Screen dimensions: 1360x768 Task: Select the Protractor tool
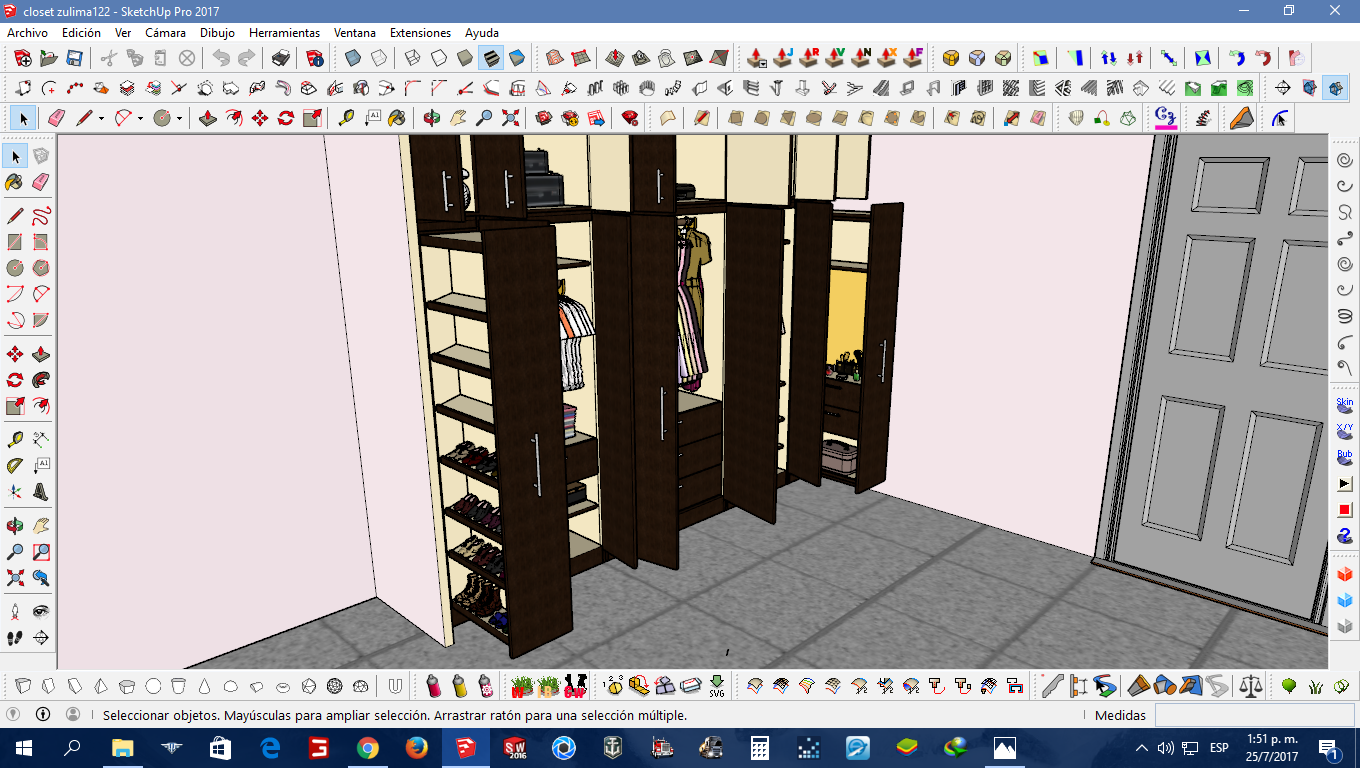15,465
